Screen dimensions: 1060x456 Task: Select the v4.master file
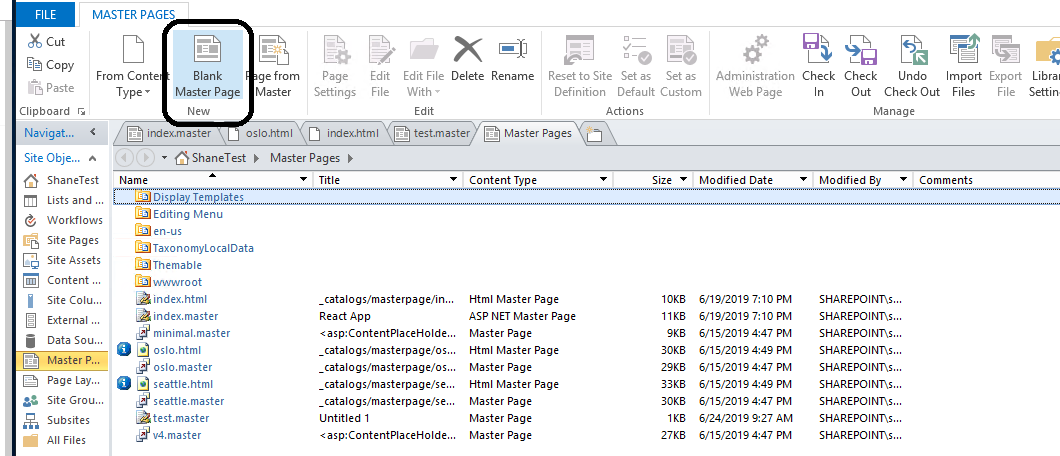(177, 435)
